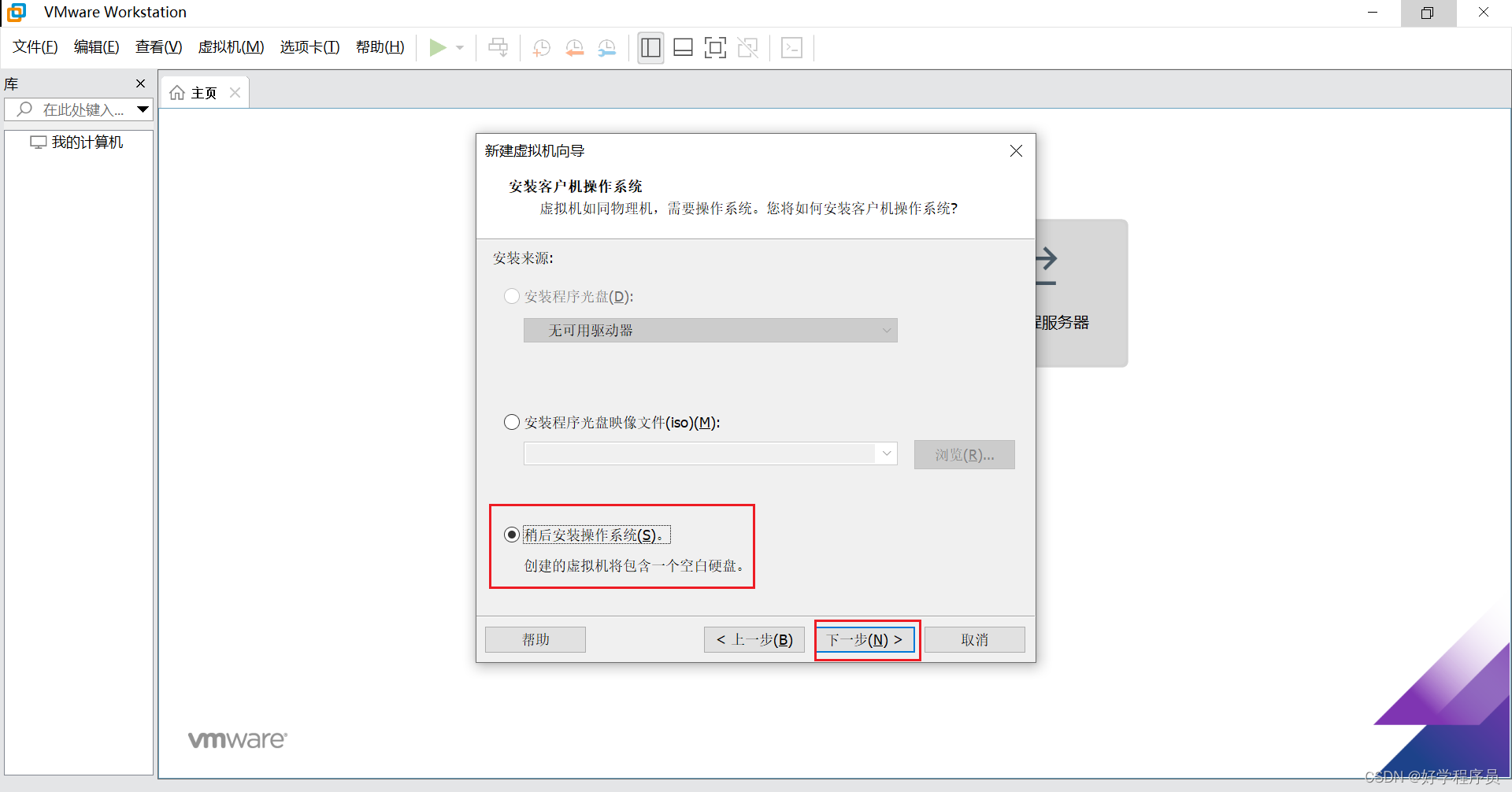
Task: Enter full screen mode icon
Action: point(715,48)
